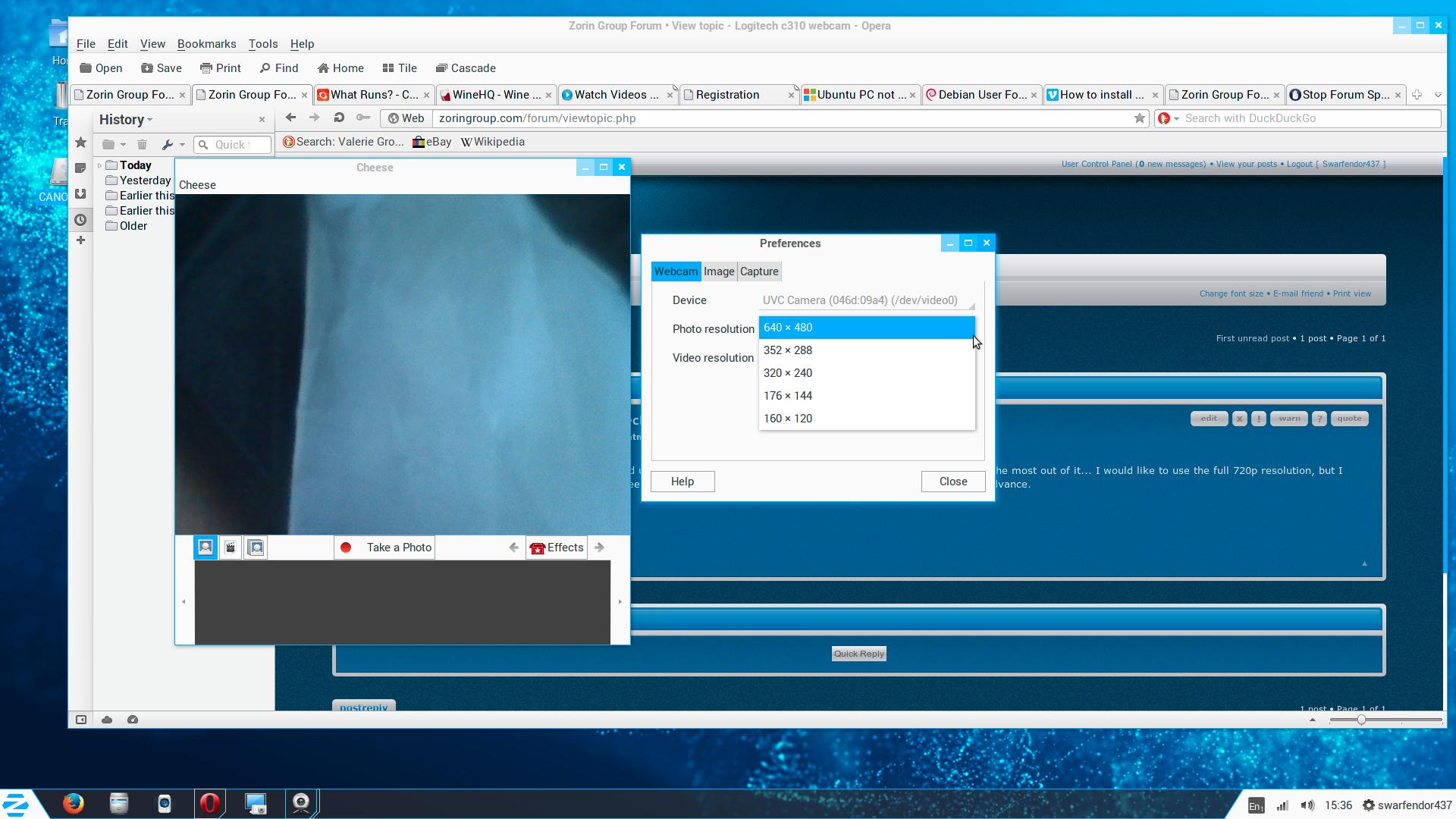Click the Tile windows button

coord(400,68)
